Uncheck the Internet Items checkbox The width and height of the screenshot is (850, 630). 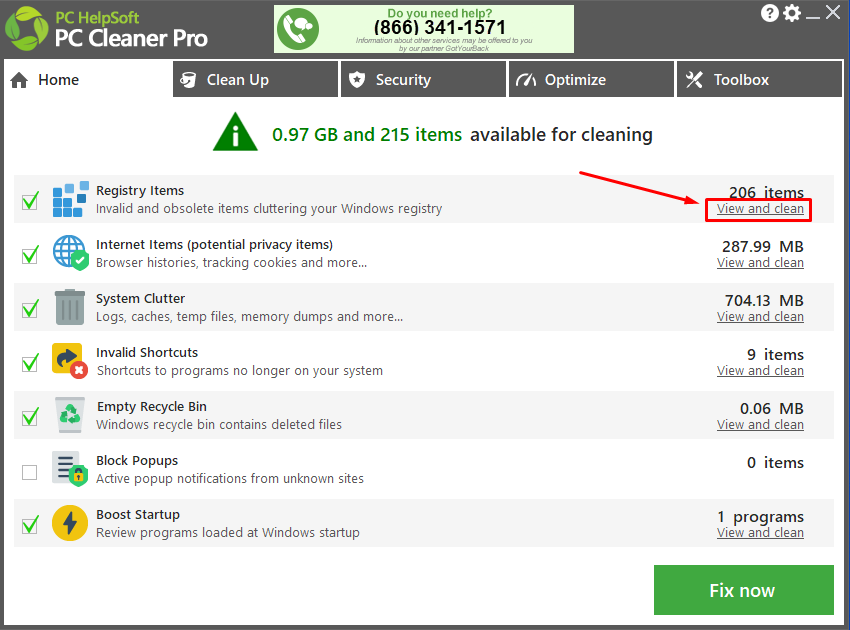[30, 255]
